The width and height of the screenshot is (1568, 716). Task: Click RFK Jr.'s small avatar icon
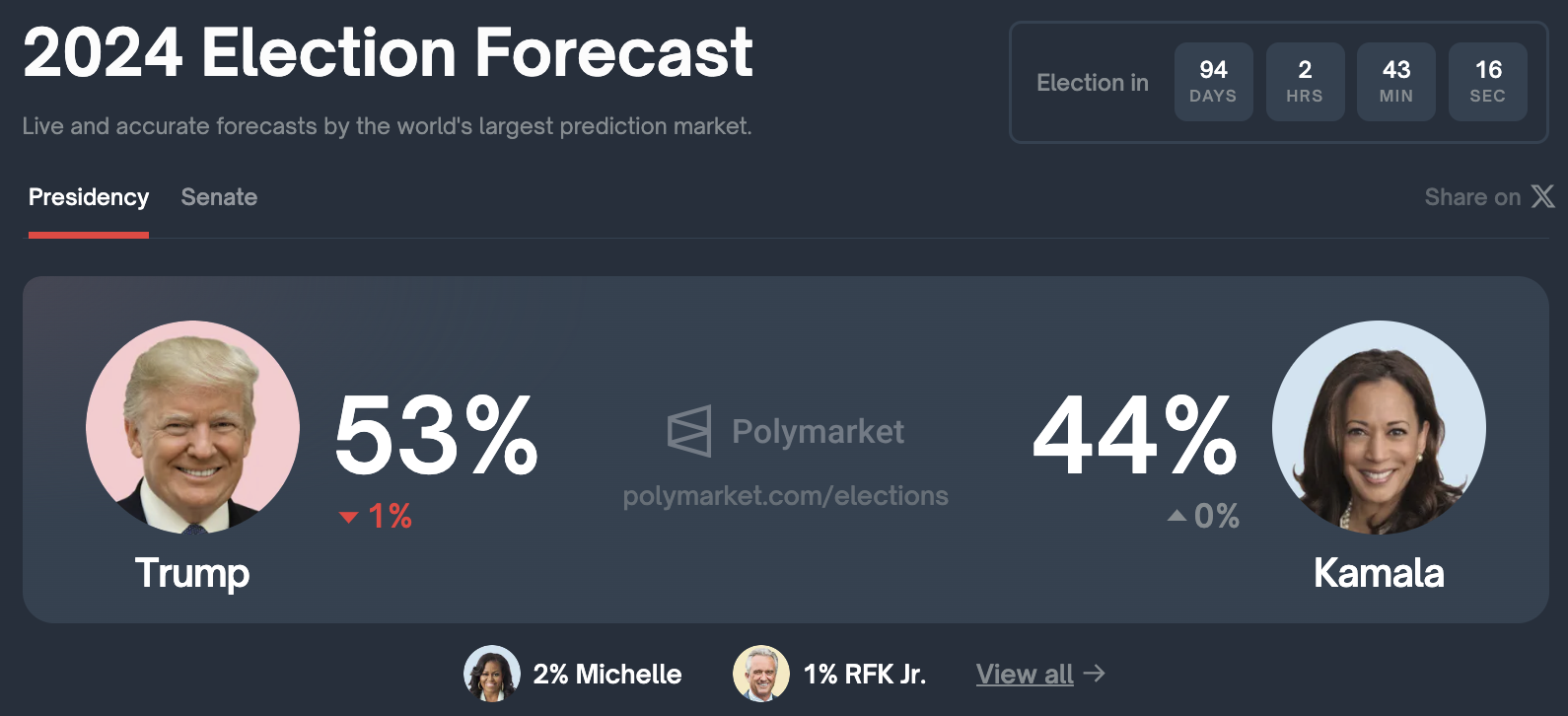pyautogui.click(x=761, y=674)
